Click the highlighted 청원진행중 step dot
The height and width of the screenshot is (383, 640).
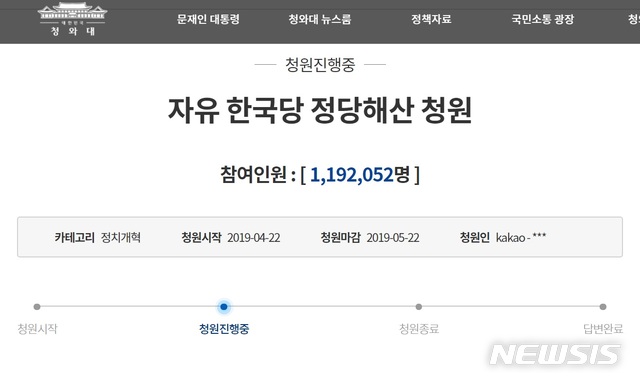[x=224, y=307]
